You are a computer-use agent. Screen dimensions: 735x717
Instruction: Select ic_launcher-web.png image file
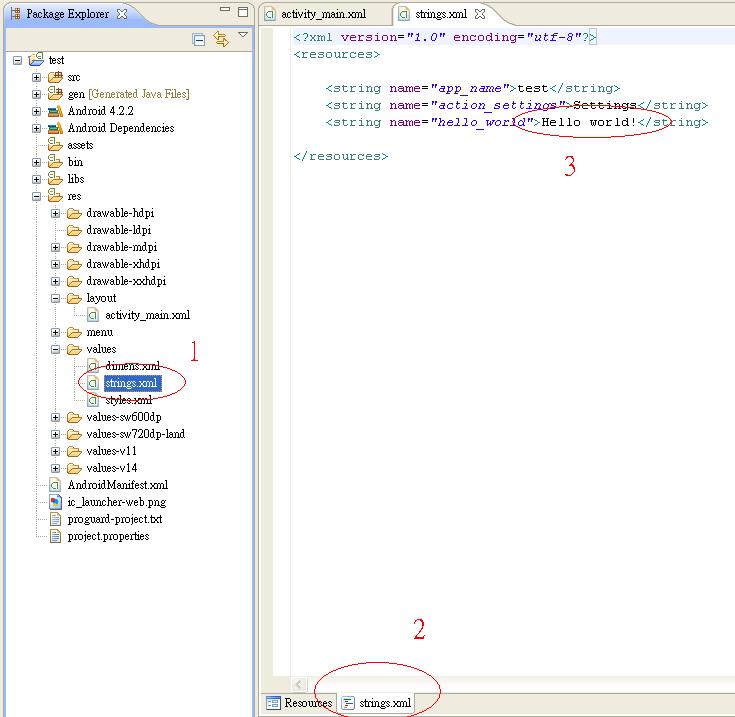tap(116, 502)
